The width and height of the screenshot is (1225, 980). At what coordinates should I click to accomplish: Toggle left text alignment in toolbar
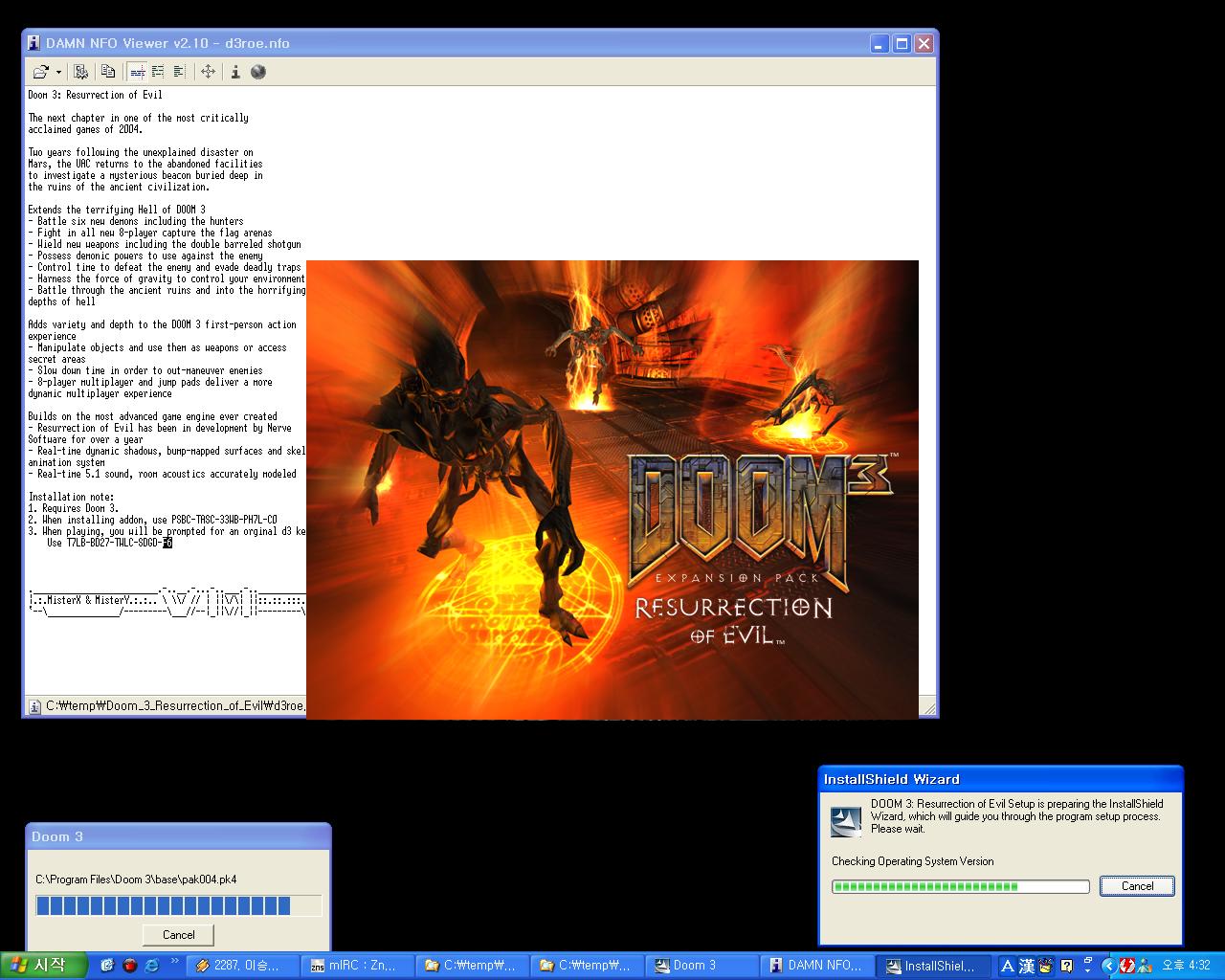tap(179, 72)
